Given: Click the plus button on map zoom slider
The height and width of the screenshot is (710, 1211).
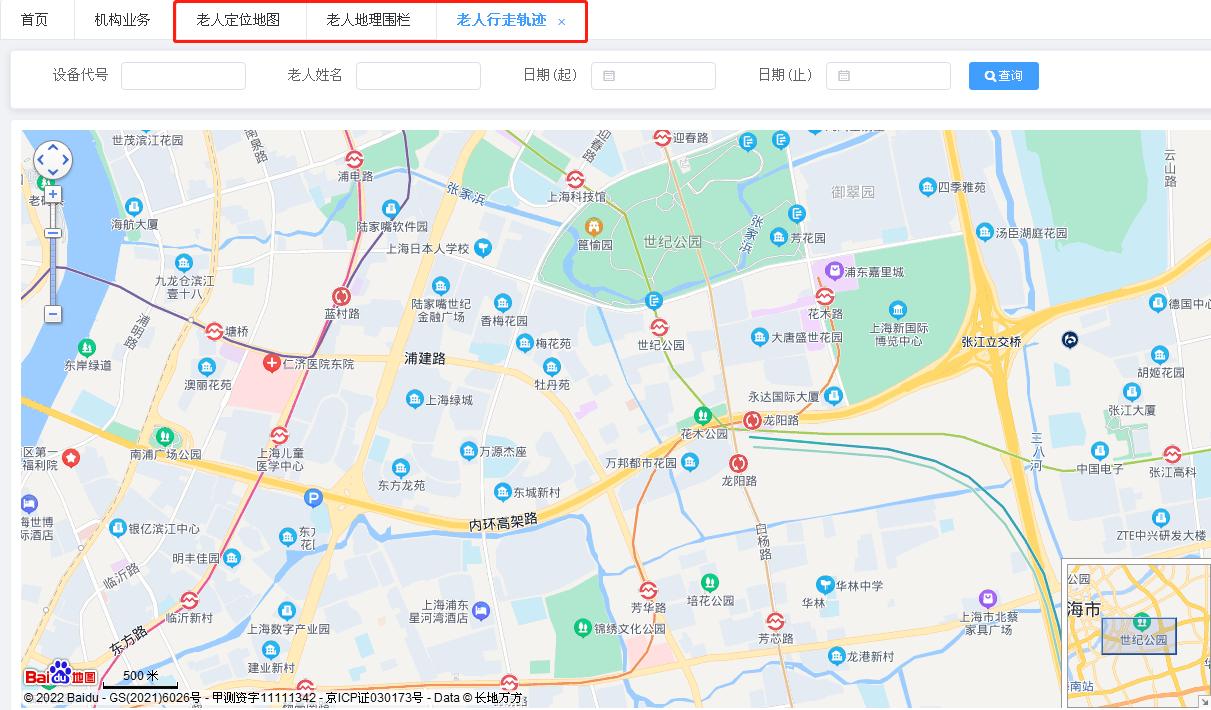Looking at the screenshot, I should point(52,193).
